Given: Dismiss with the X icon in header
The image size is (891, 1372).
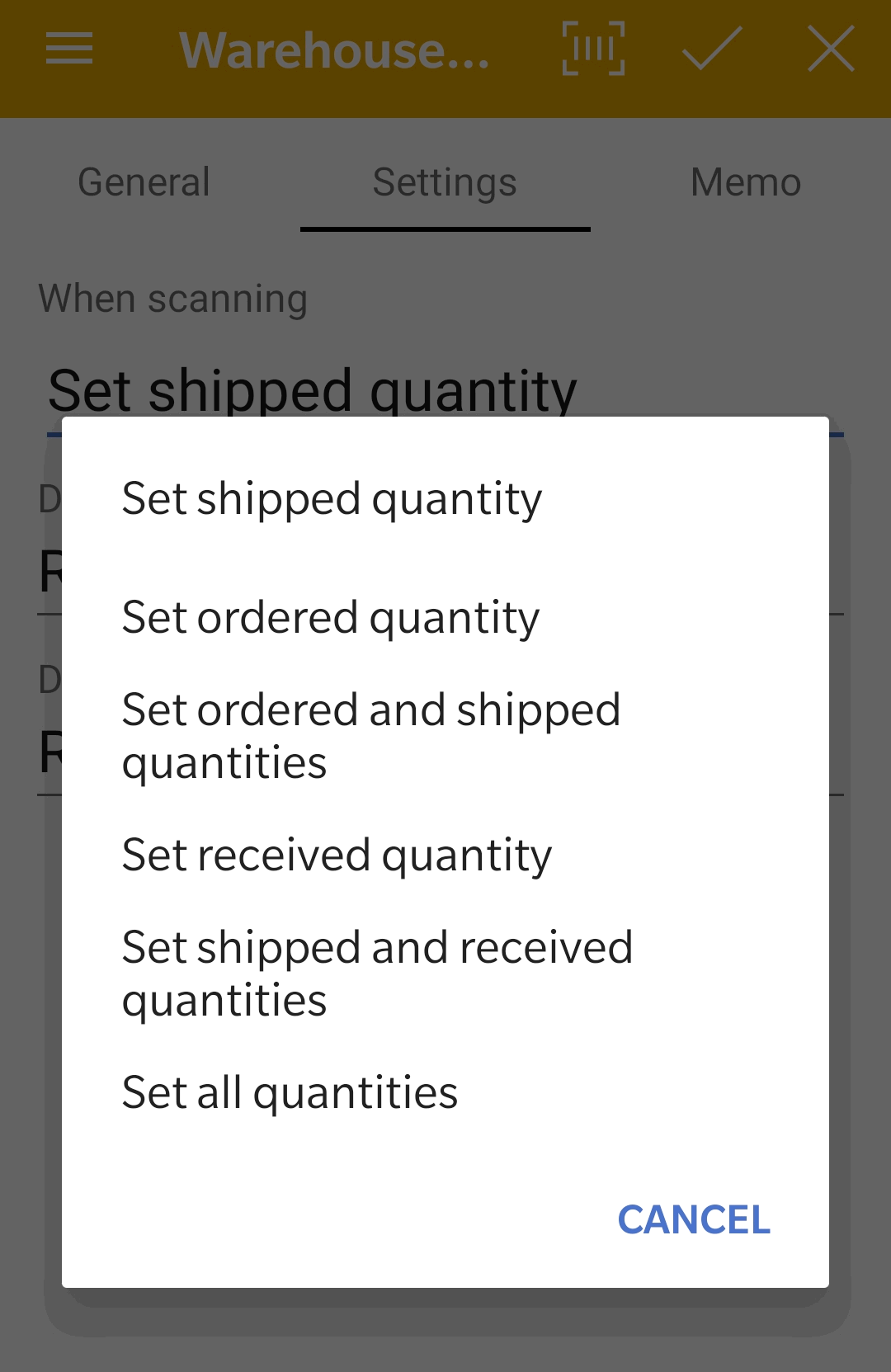Looking at the screenshot, I should (x=831, y=49).
